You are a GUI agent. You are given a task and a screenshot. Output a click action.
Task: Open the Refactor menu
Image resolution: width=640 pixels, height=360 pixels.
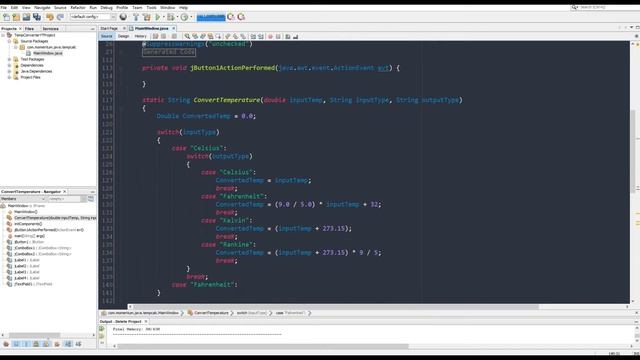click(78, 7)
